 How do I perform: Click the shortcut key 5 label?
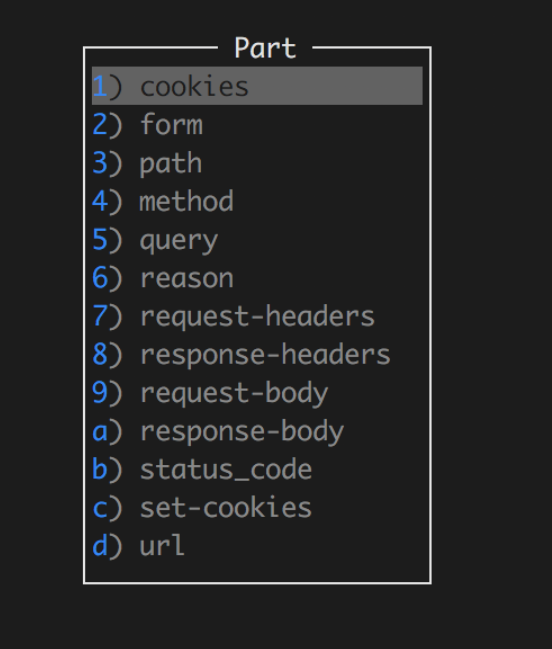[100, 239]
